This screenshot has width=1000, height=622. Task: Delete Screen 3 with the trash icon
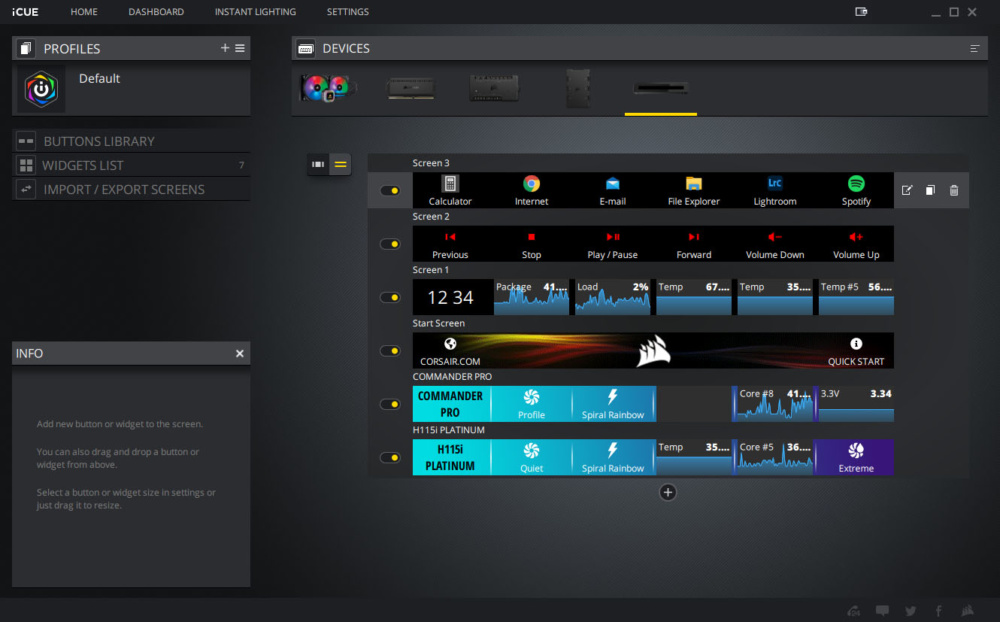click(x=954, y=190)
